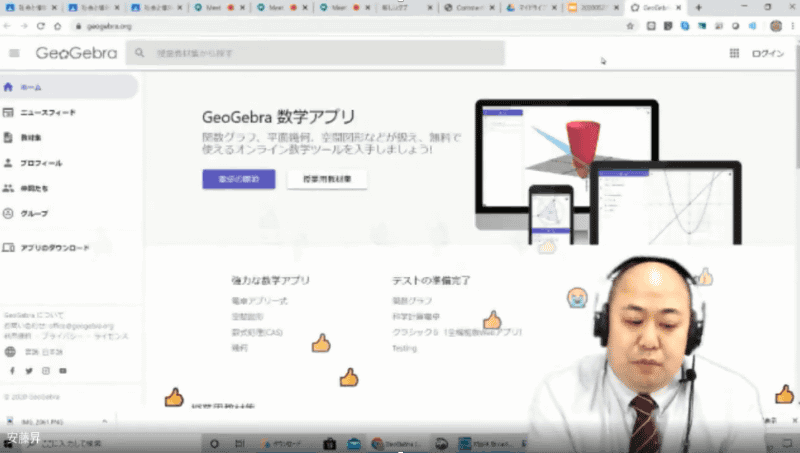The height and width of the screenshot is (453, 800).
Task: Click the Cortana circle in taskbar
Action: coord(214,444)
